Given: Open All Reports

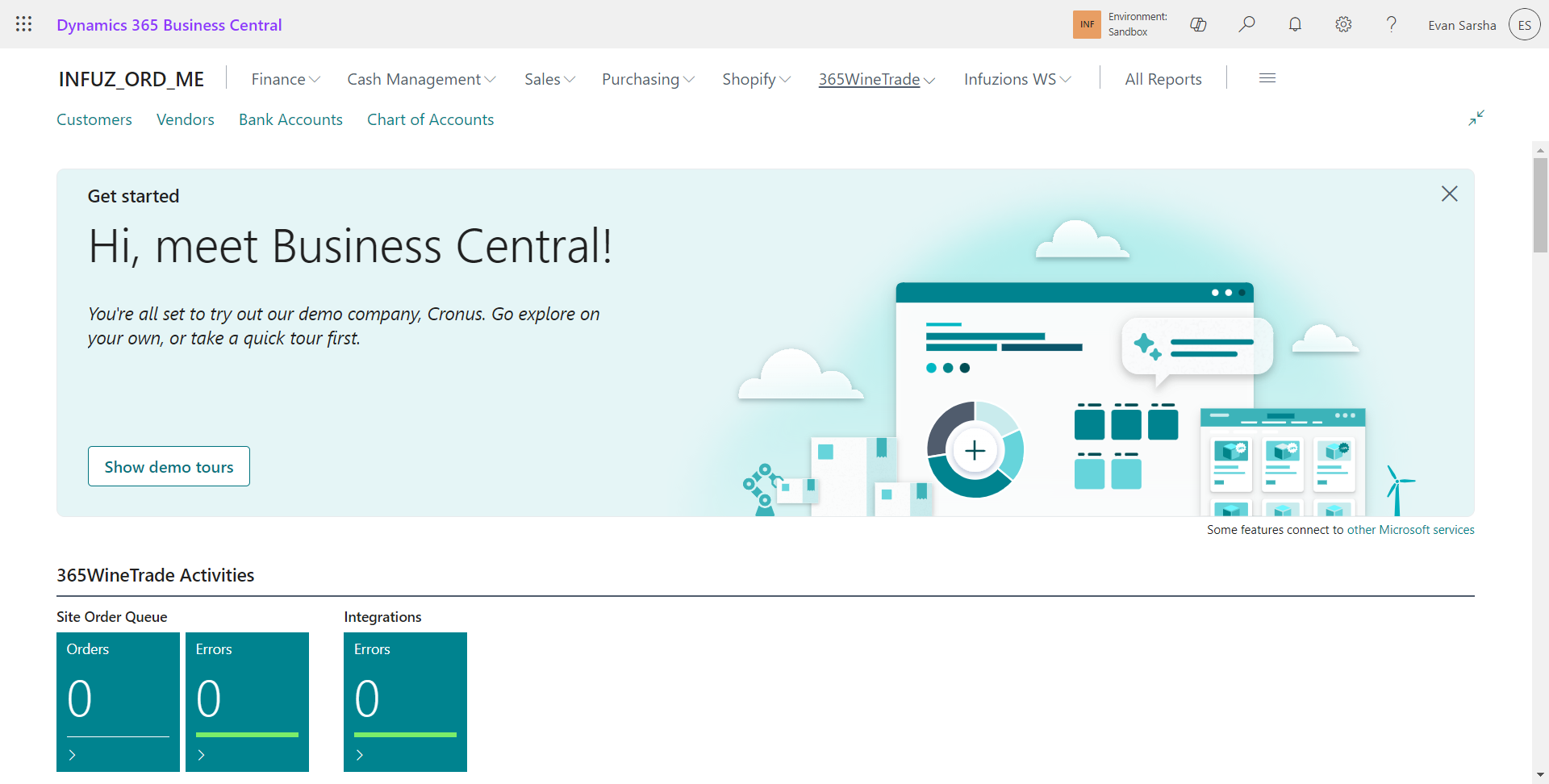Looking at the screenshot, I should click(x=1163, y=79).
